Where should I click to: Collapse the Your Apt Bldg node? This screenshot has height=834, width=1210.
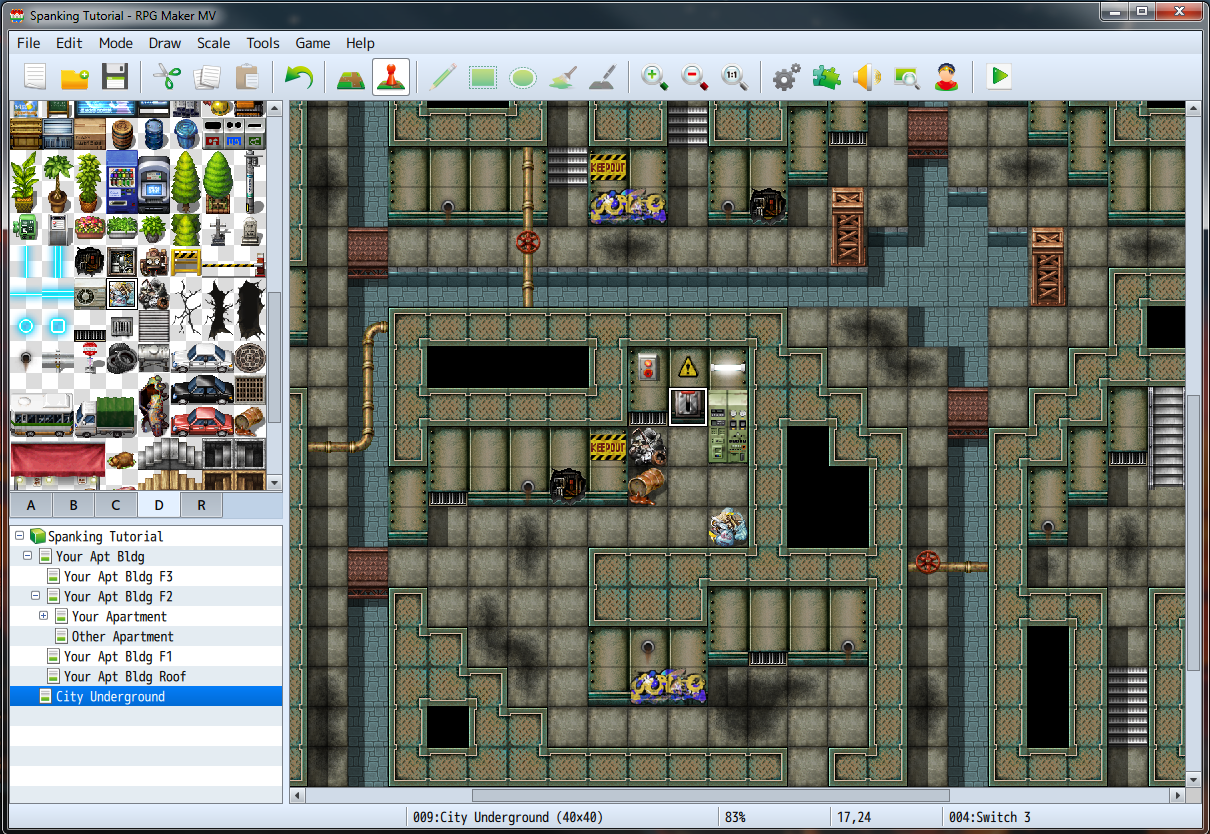[x=28, y=556]
